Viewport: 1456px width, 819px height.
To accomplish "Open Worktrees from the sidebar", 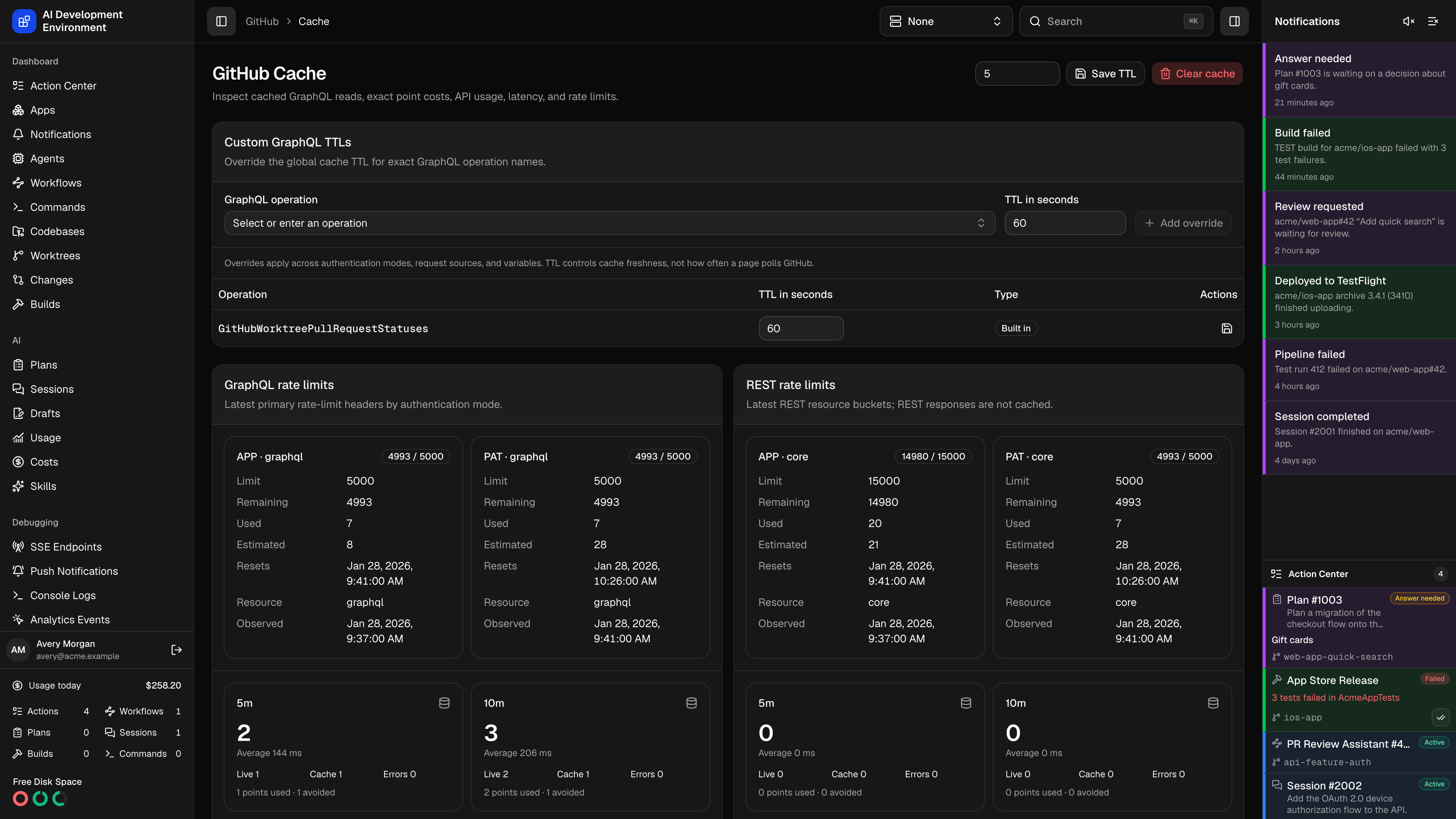I will click(x=97, y=256).
